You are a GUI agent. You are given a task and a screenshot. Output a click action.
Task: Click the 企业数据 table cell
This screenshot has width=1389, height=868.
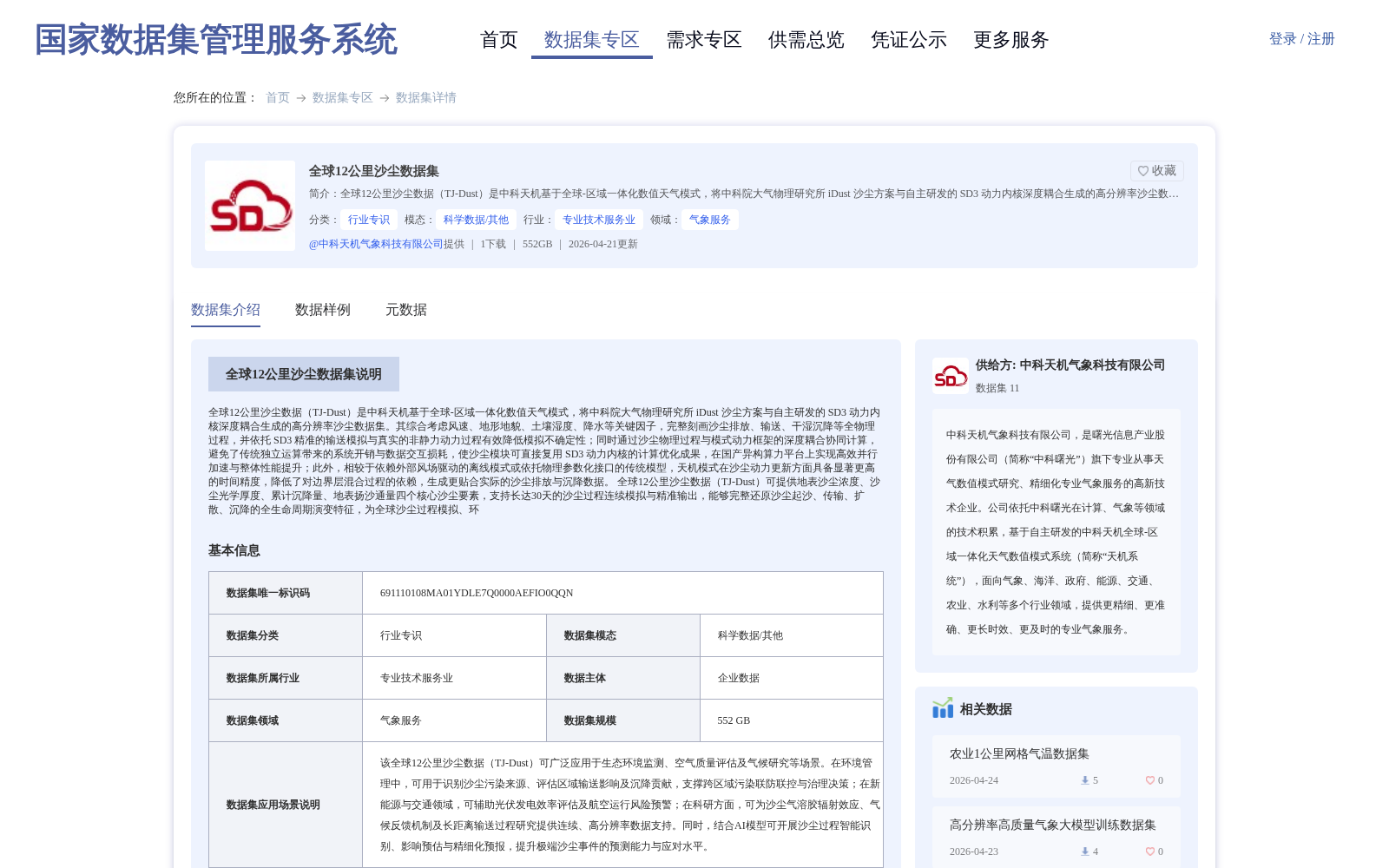792,678
